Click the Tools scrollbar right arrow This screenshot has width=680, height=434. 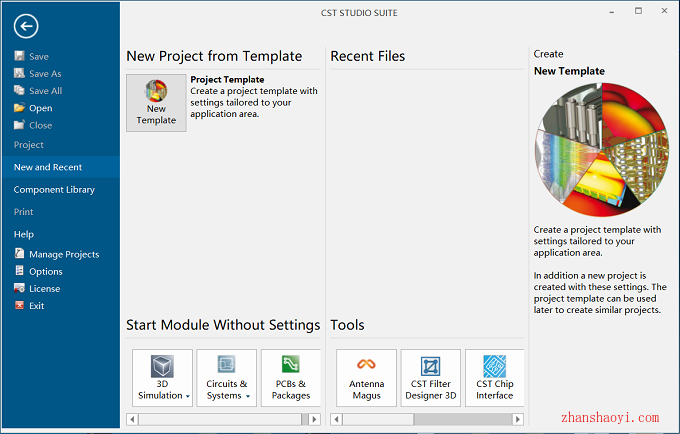[x=517, y=419]
